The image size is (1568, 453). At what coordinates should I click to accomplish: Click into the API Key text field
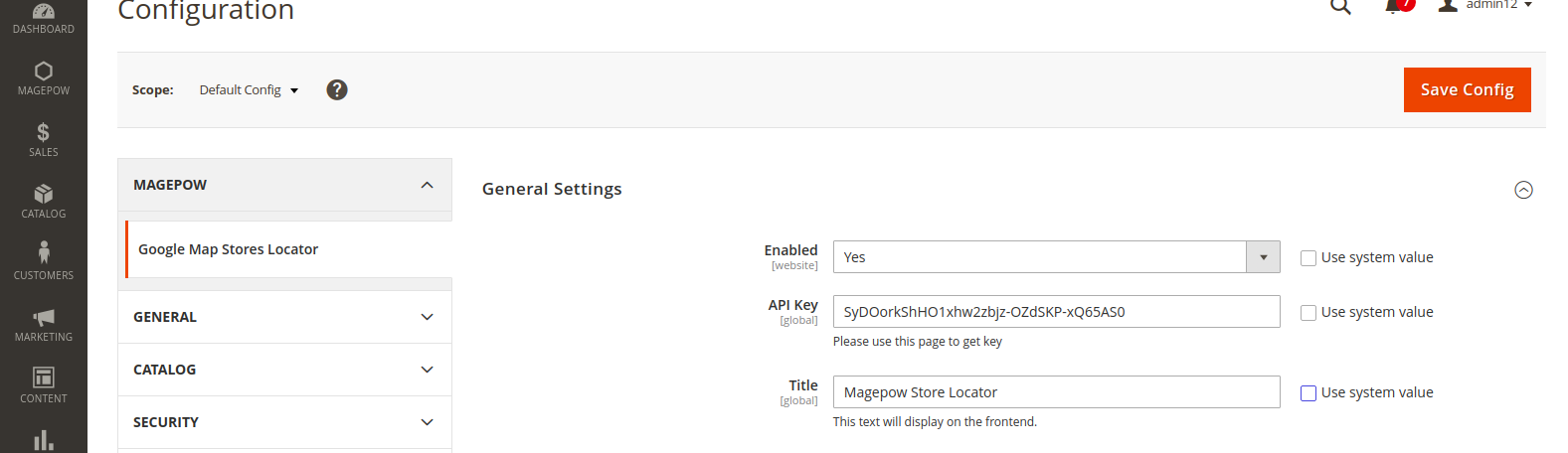(1056, 312)
